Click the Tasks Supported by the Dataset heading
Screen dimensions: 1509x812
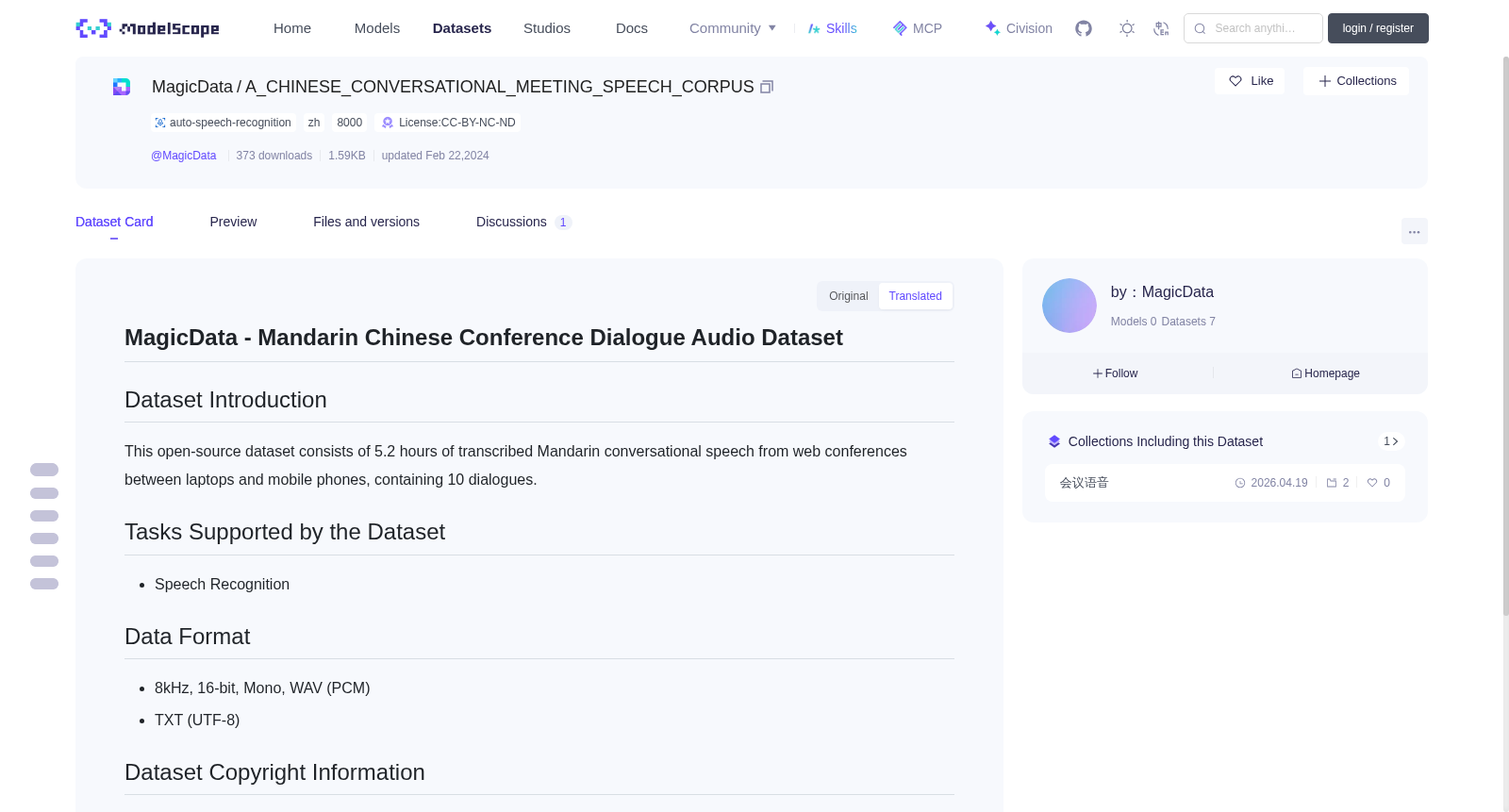click(x=285, y=532)
